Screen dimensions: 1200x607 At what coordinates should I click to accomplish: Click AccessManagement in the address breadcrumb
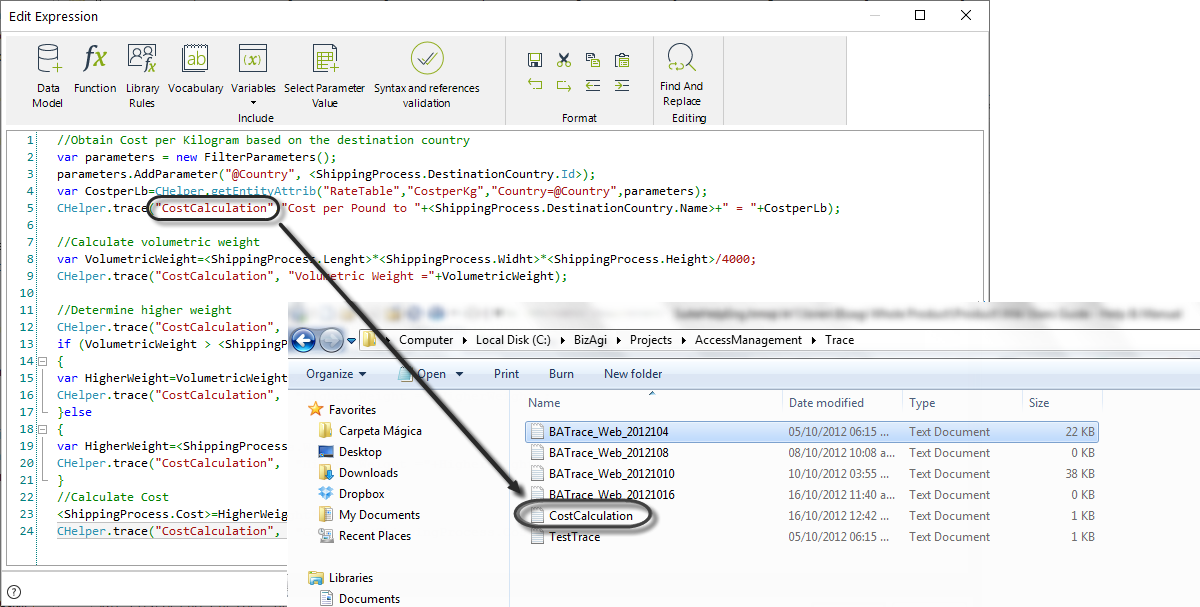click(749, 340)
